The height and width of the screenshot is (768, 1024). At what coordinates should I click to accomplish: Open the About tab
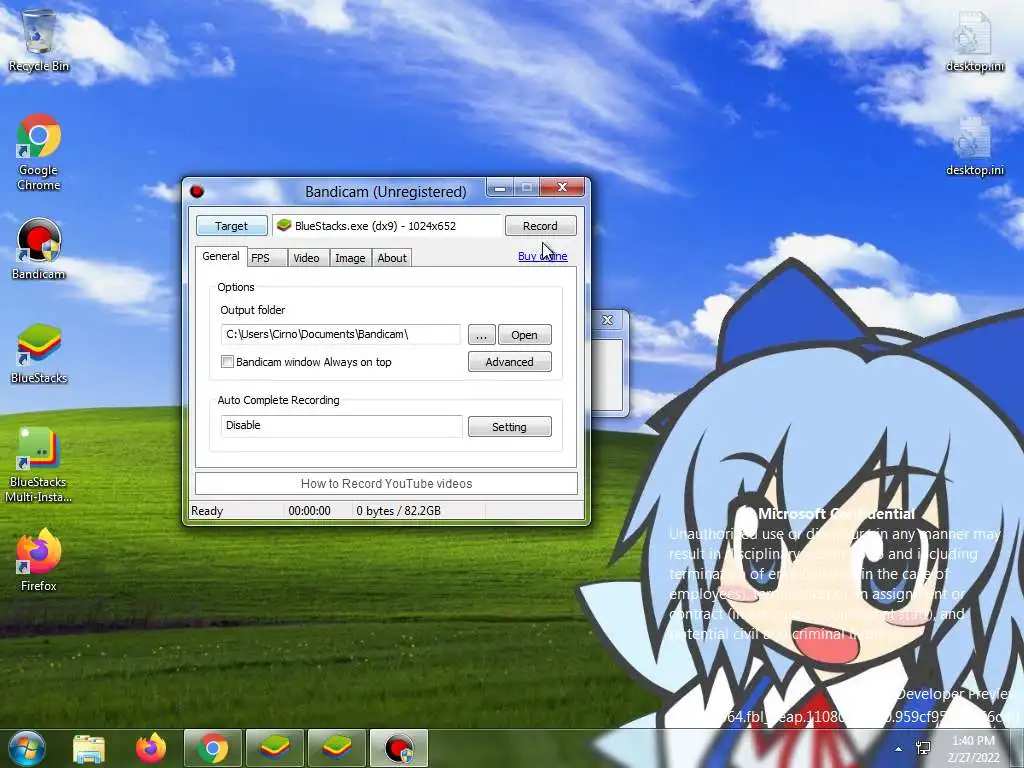(392, 258)
